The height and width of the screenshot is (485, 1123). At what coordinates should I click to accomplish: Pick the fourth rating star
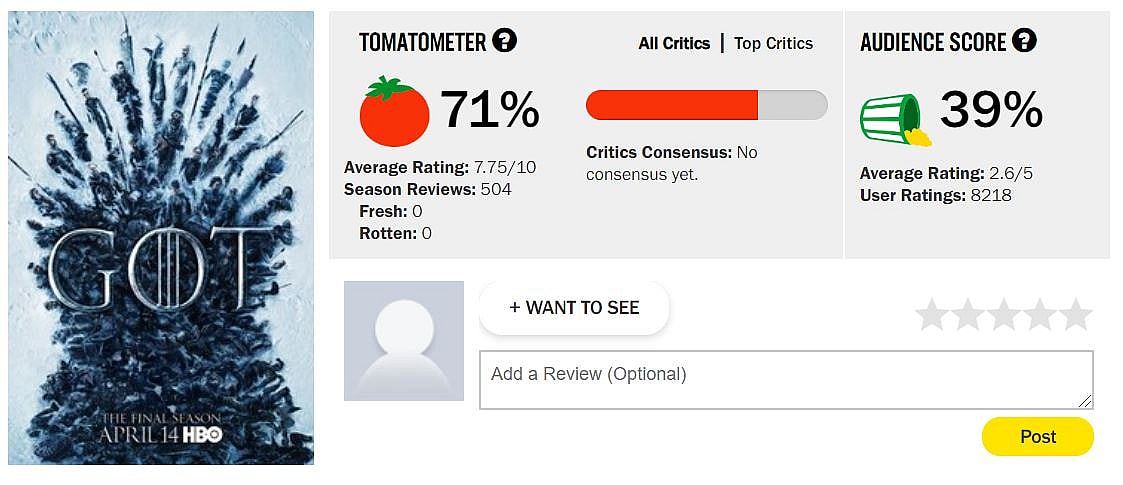point(1040,314)
